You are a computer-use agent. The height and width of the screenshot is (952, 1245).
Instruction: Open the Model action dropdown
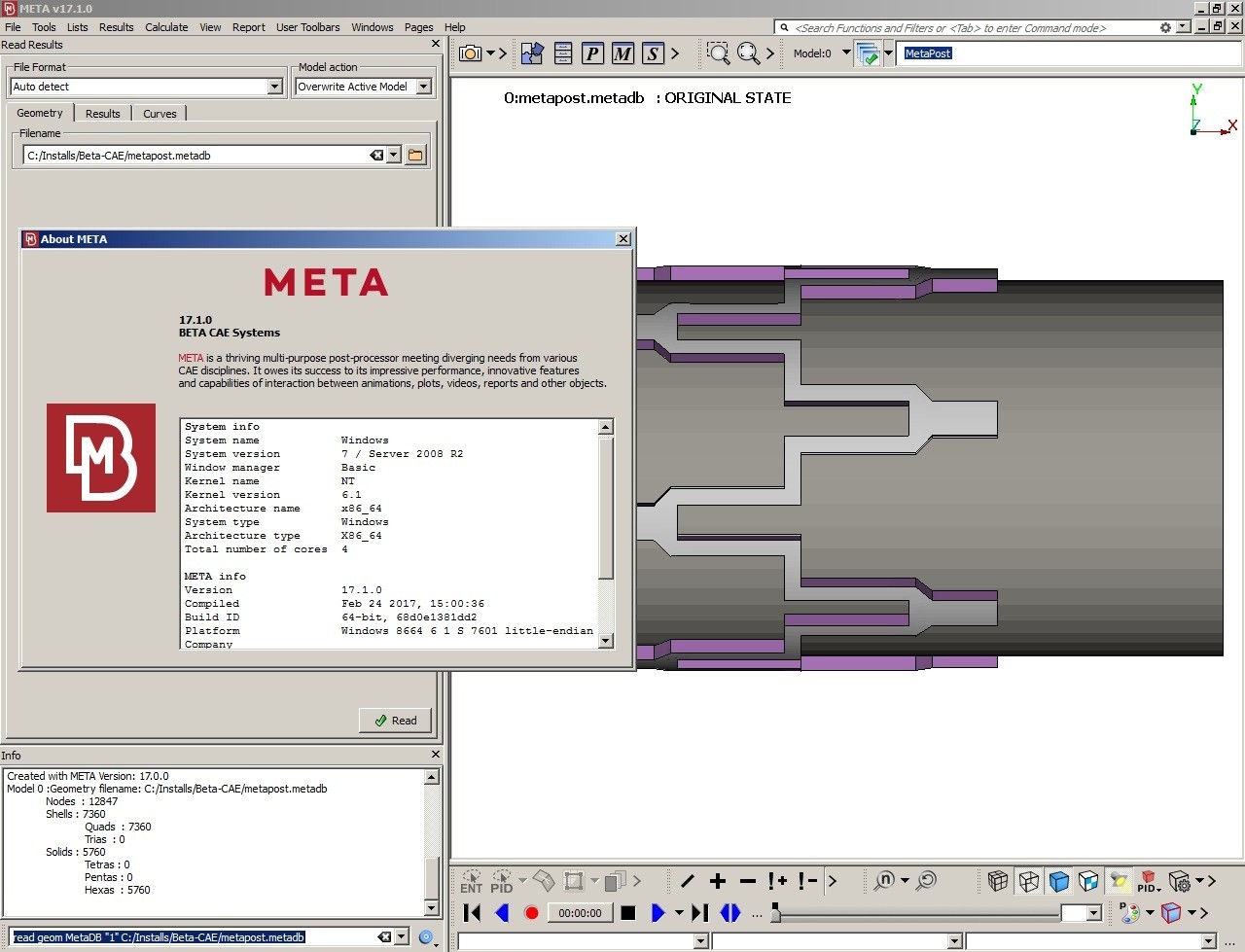(423, 87)
